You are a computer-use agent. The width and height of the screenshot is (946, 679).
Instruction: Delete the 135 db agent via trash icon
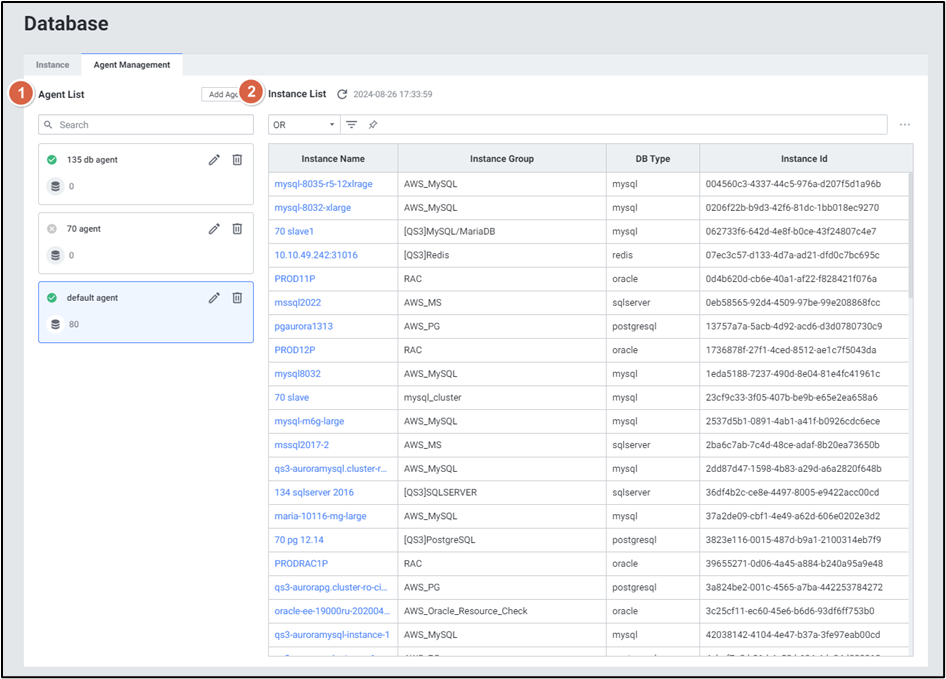(x=237, y=160)
